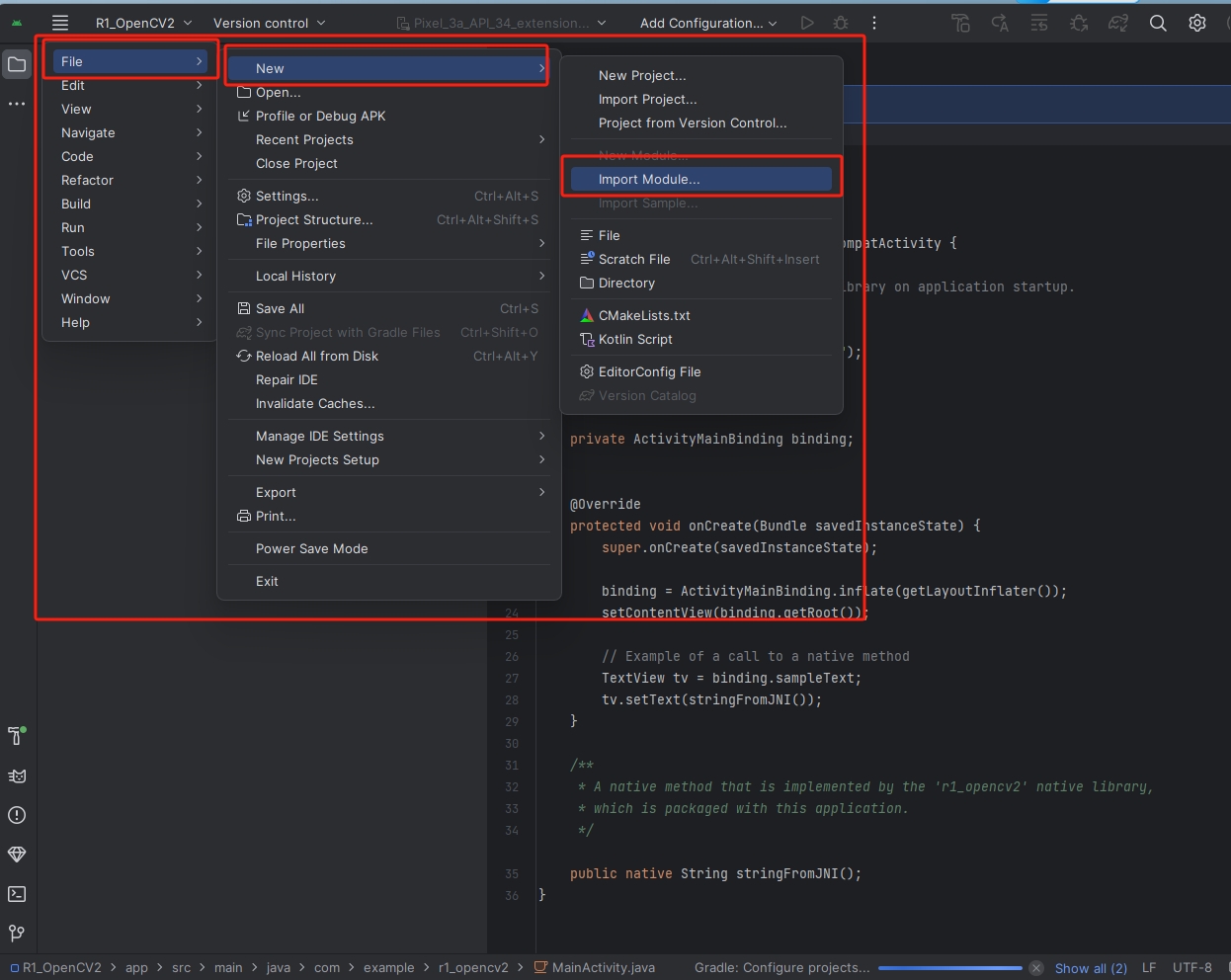Choose Exit from the File menu
The height and width of the screenshot is (980, 1231).
pos(389,581)
